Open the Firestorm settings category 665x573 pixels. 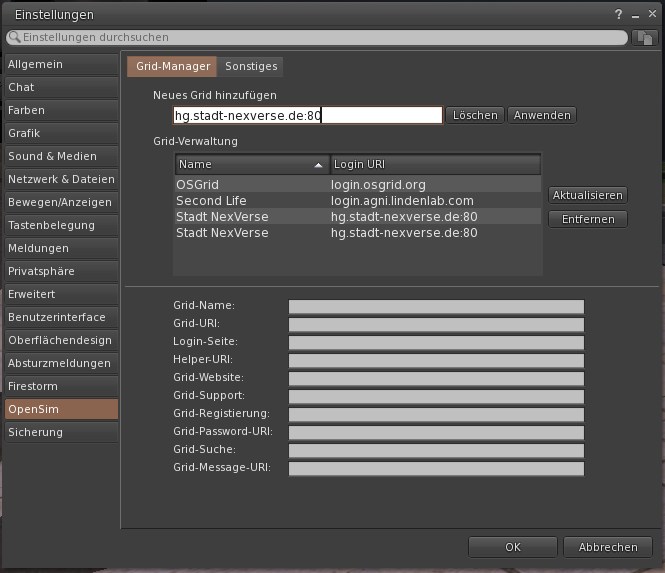point(62,386)
